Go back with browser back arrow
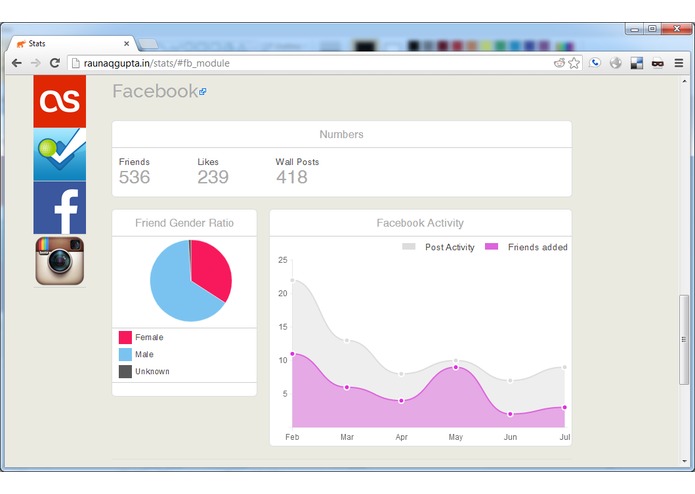The height and width of the screenshot is (494, 695). pos(17,63)
